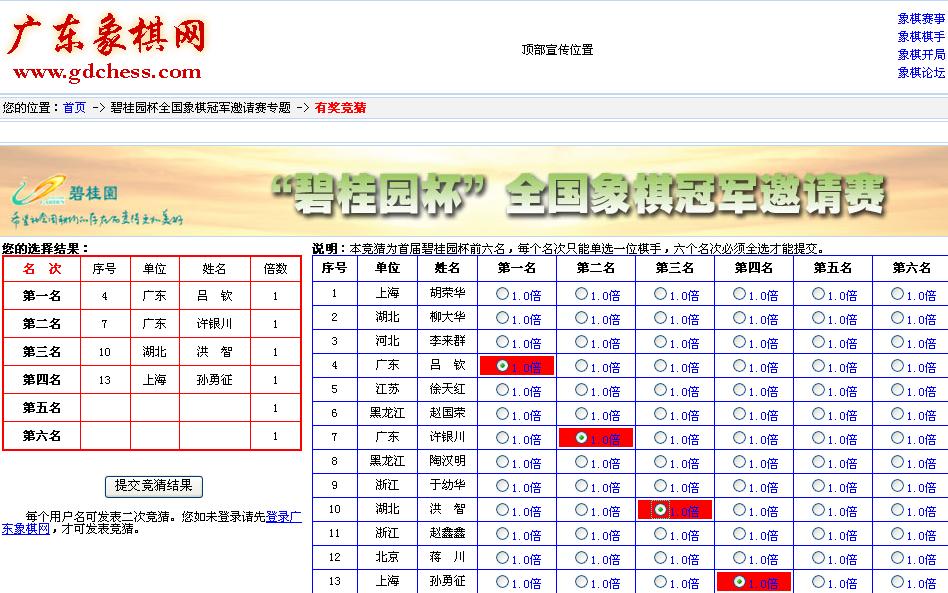Click 有奖竞猜 breadcrumb link
Image resolution: width=948 pixels, height=593 pixels.
click(x=340, y=108)
